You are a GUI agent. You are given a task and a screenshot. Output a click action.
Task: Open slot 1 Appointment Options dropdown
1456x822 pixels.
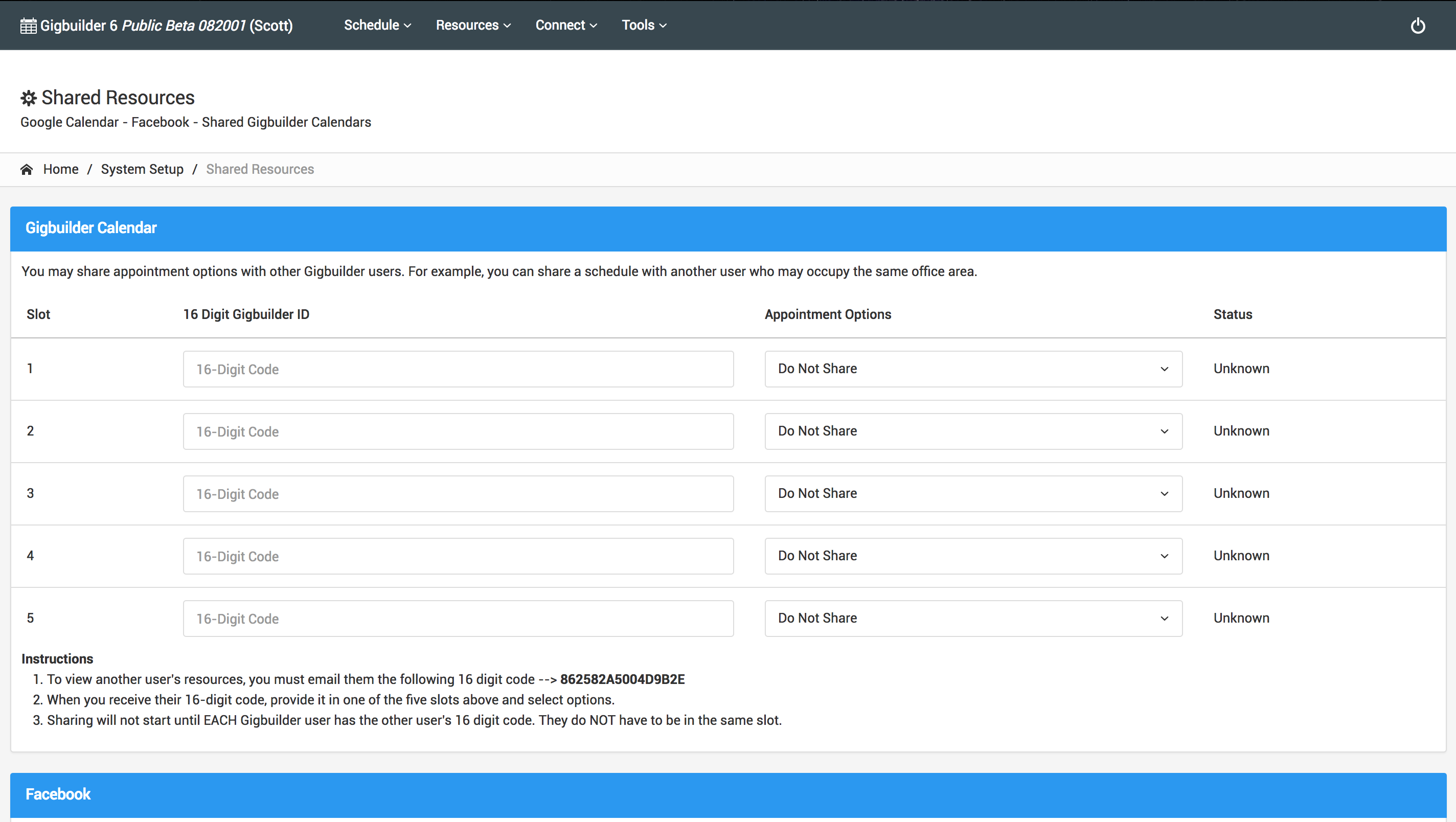point(973,369)
